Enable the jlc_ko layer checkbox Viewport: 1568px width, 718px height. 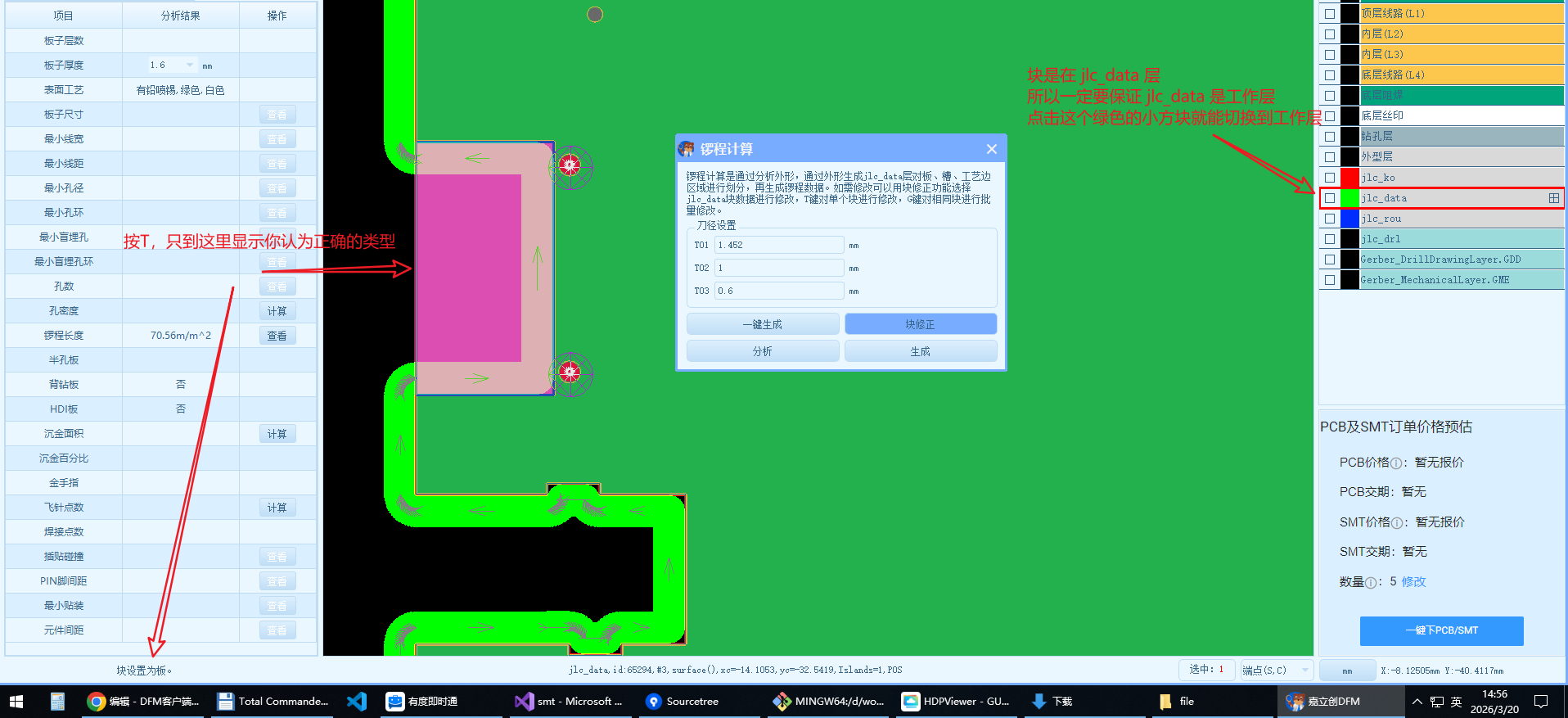point(1330,178)
